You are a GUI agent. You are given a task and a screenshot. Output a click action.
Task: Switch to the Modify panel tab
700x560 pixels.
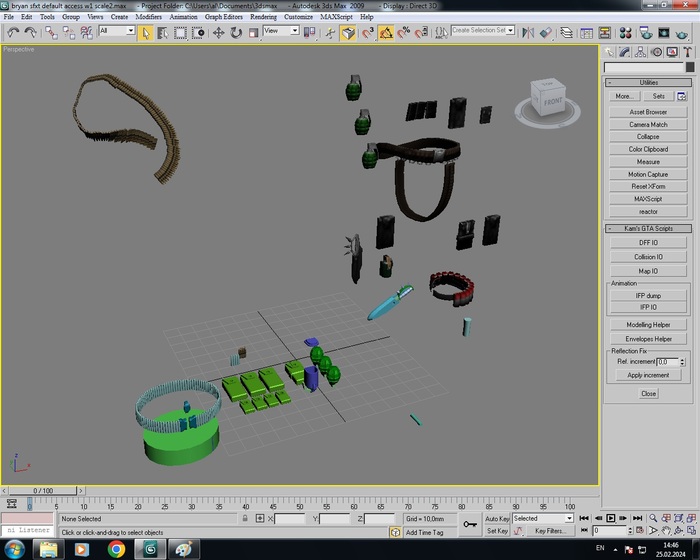(625, 52)
